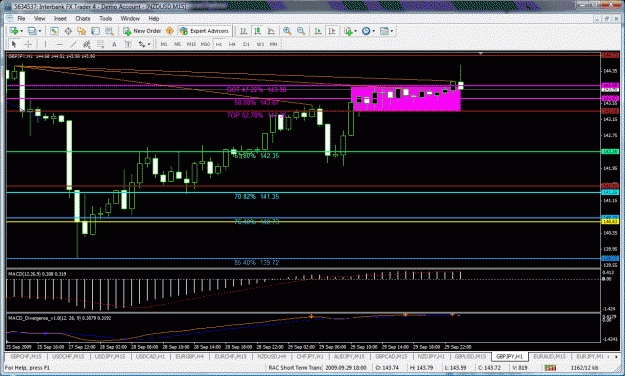Open the Insert menu
The width and height of the screenshot is (625, 376).
tap(60, 18)
